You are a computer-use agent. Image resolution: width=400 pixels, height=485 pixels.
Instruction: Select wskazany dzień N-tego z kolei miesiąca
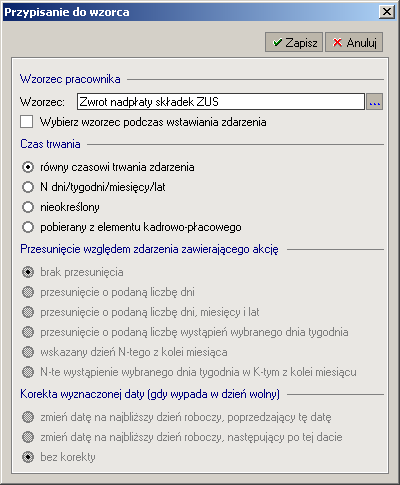click(28, 352)
